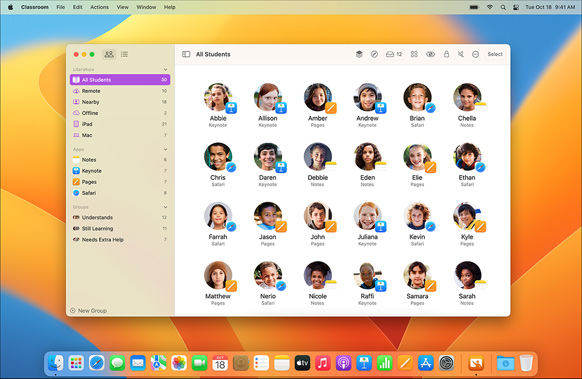The image size is (582, 379).
Task: Click the Navigate compass icon in toolbar
Action: pos(374,54)
